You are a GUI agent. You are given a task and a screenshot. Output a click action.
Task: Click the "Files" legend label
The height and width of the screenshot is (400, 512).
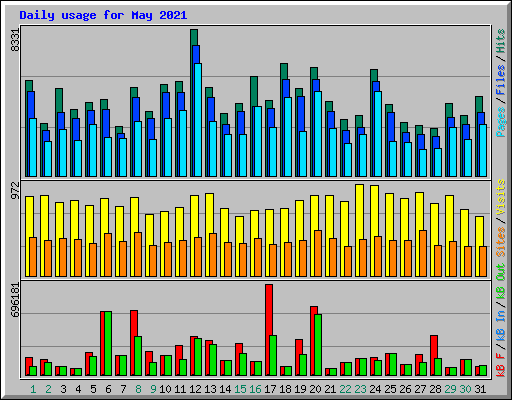(x=501, y=80)
